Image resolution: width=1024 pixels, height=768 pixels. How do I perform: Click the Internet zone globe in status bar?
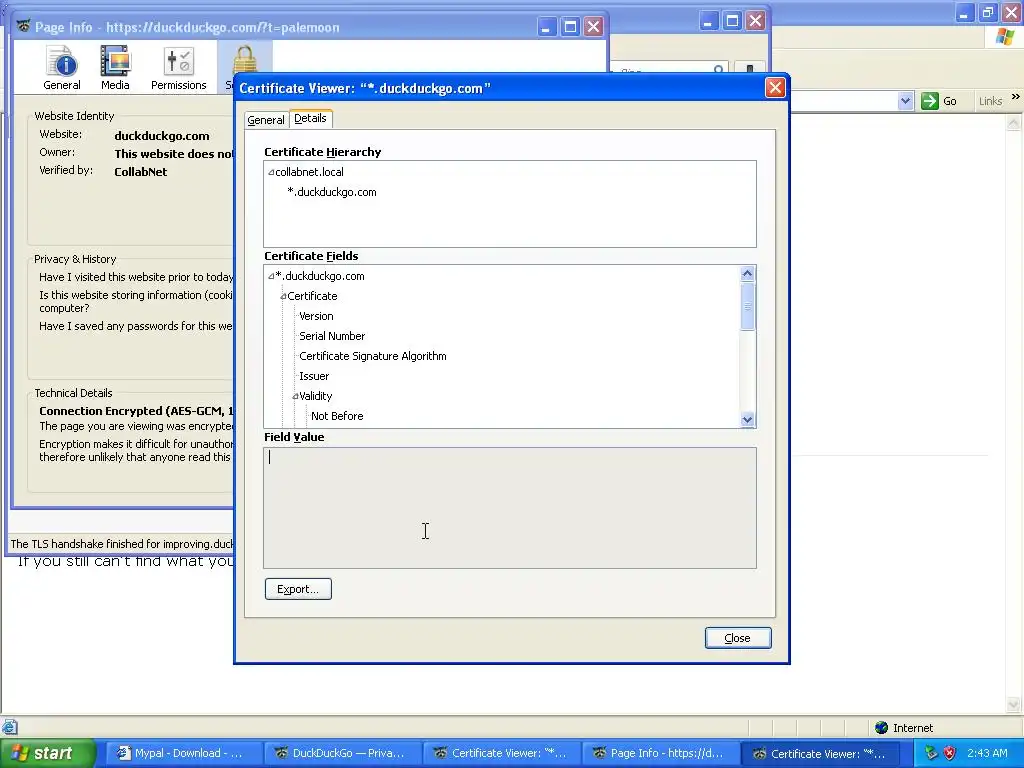882,728
